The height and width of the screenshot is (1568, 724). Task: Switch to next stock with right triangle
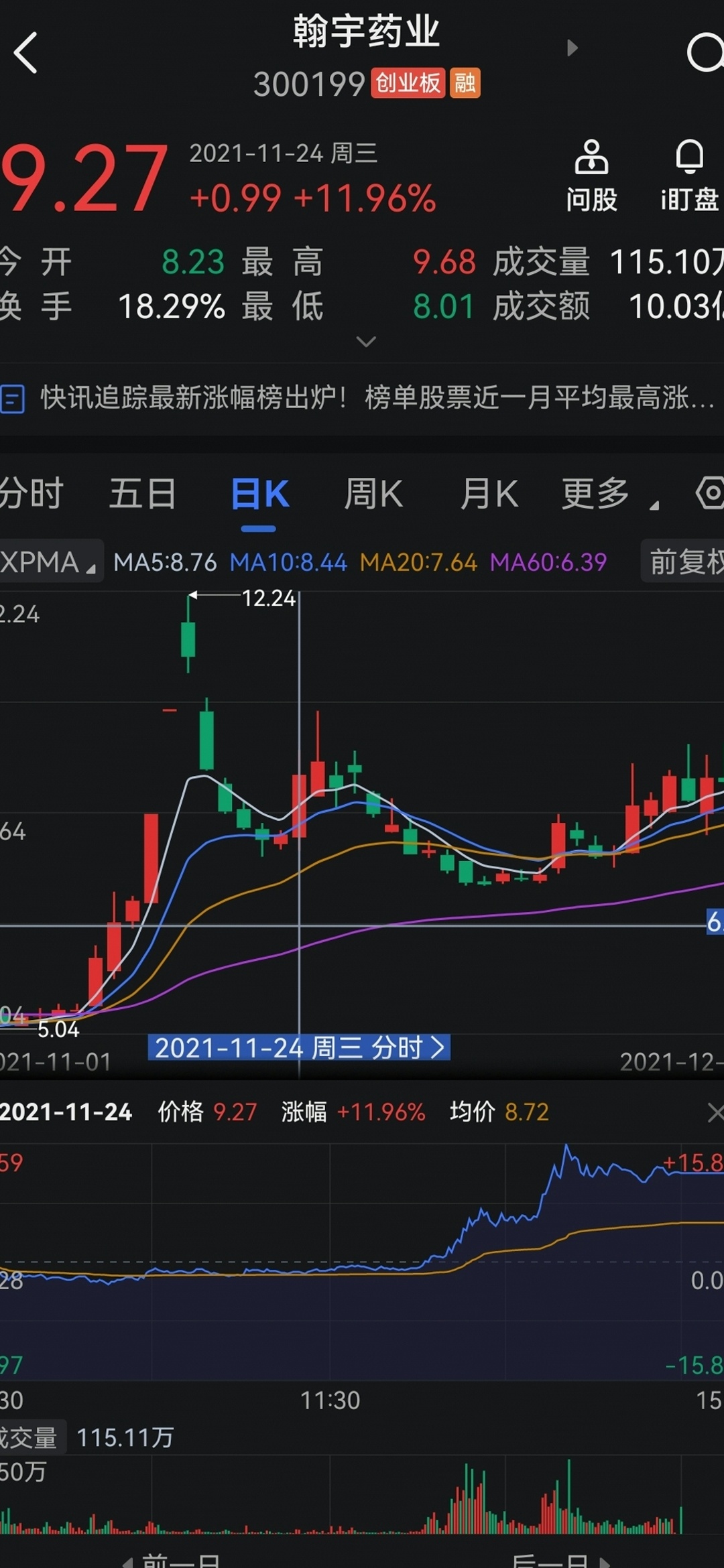[572, 48]
